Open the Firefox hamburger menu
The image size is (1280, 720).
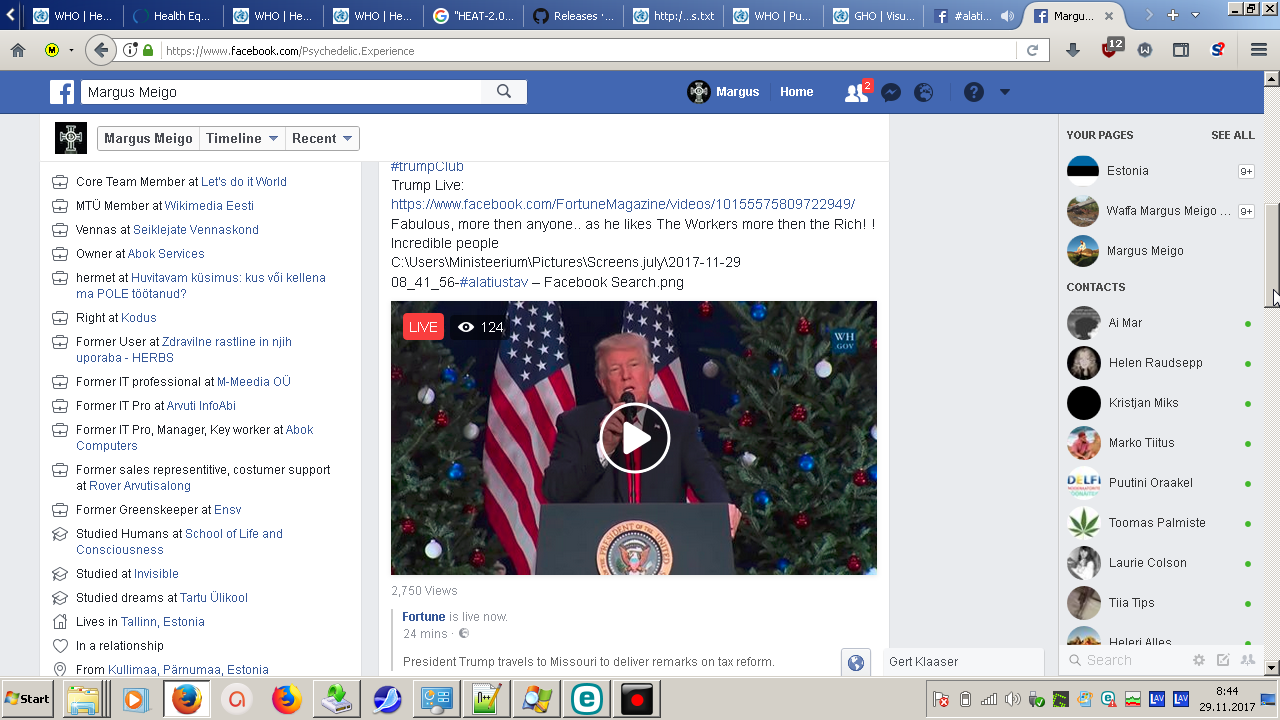point(1259,50)
